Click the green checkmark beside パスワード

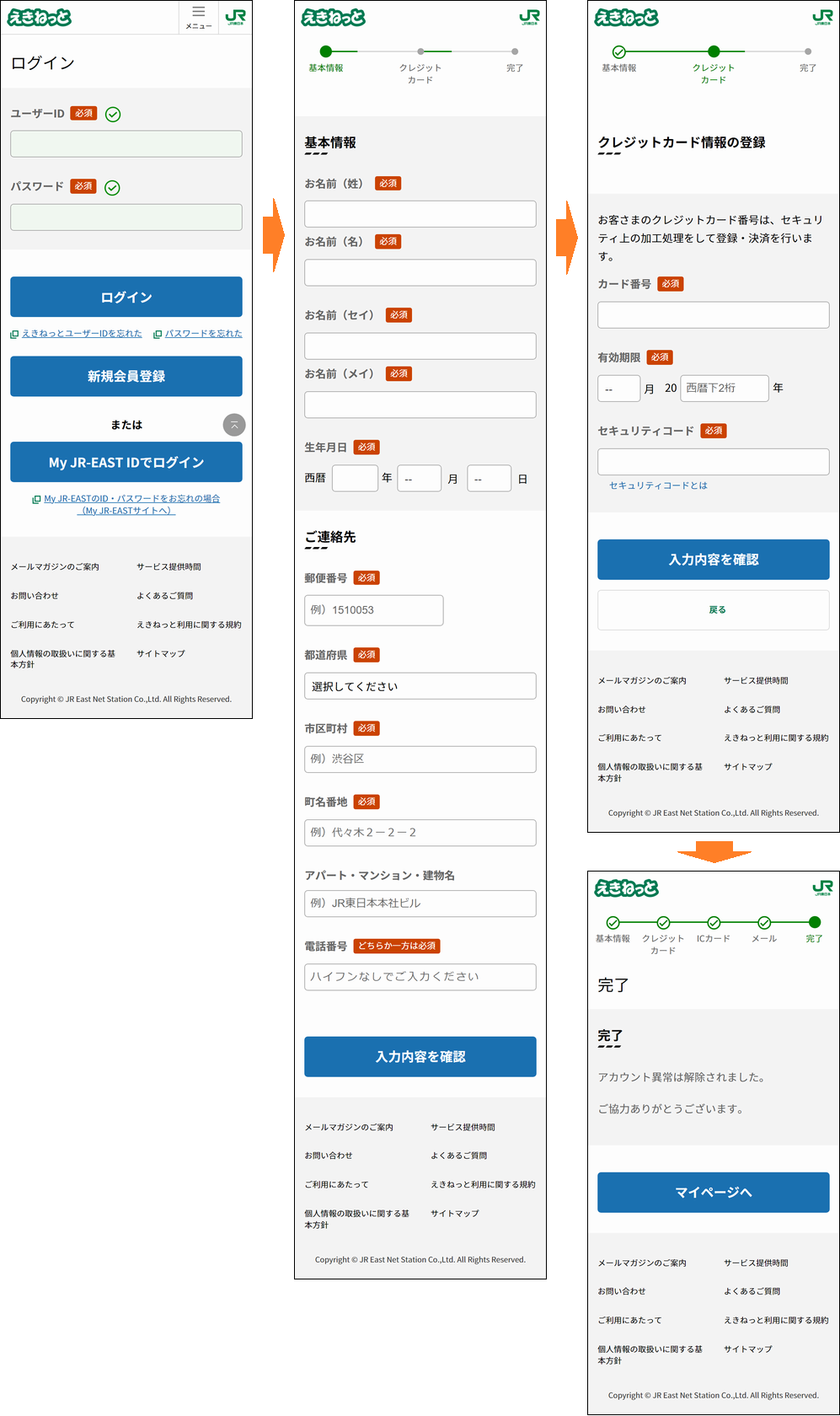click(x=112, y=188)
